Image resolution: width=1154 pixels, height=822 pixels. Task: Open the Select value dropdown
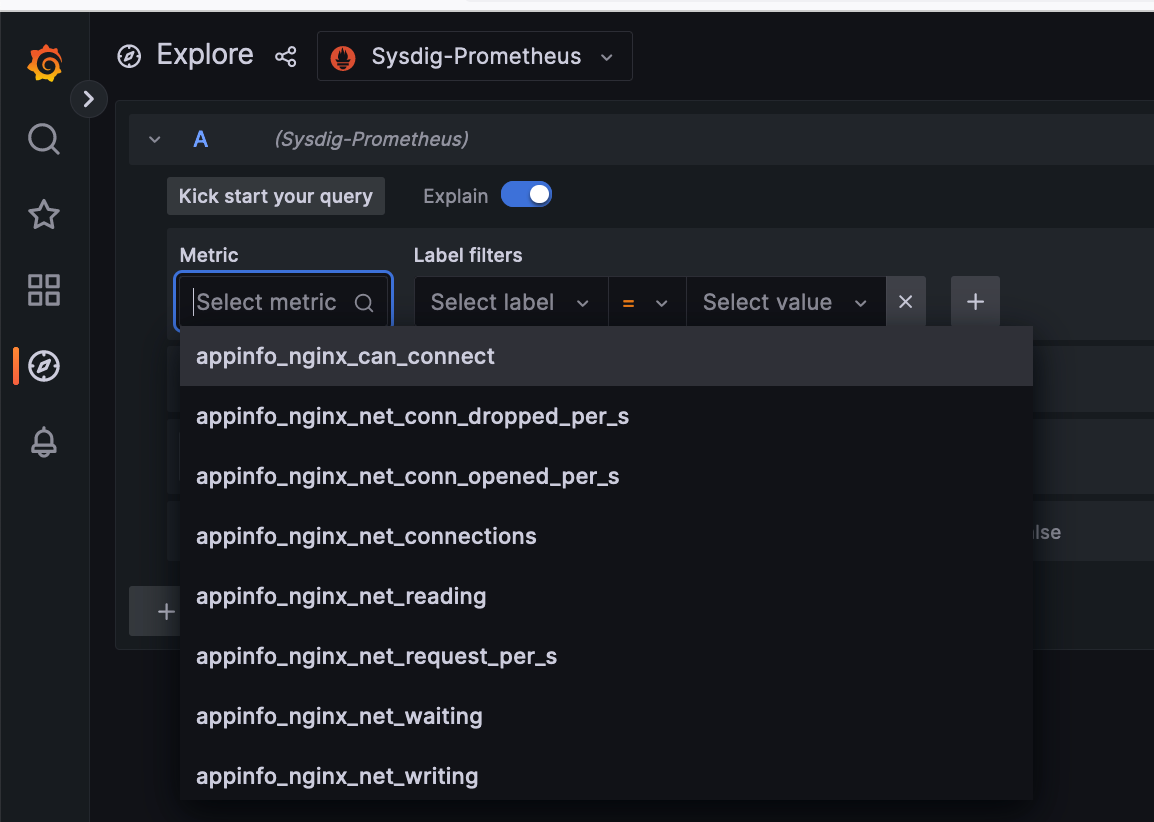tap(786, 302)
